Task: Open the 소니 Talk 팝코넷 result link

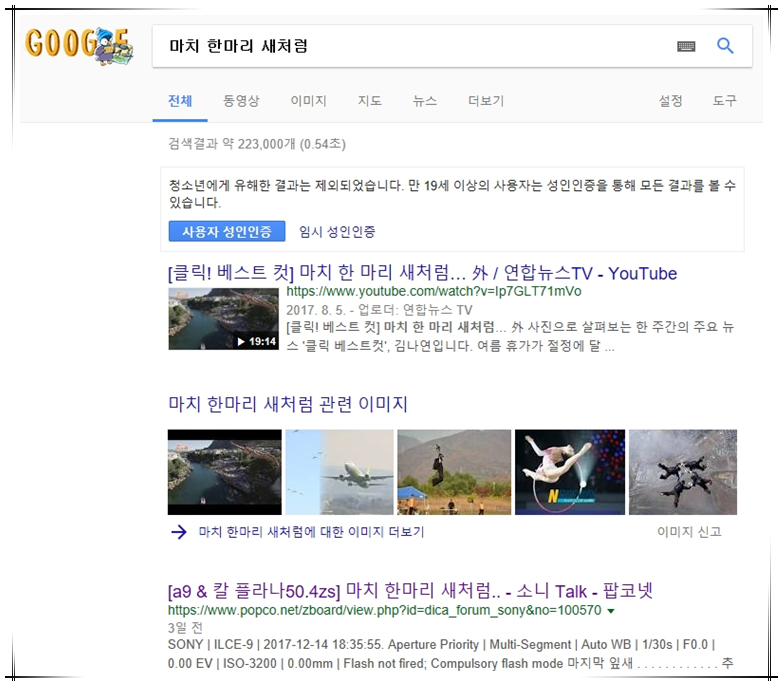Action: (410, 591)
